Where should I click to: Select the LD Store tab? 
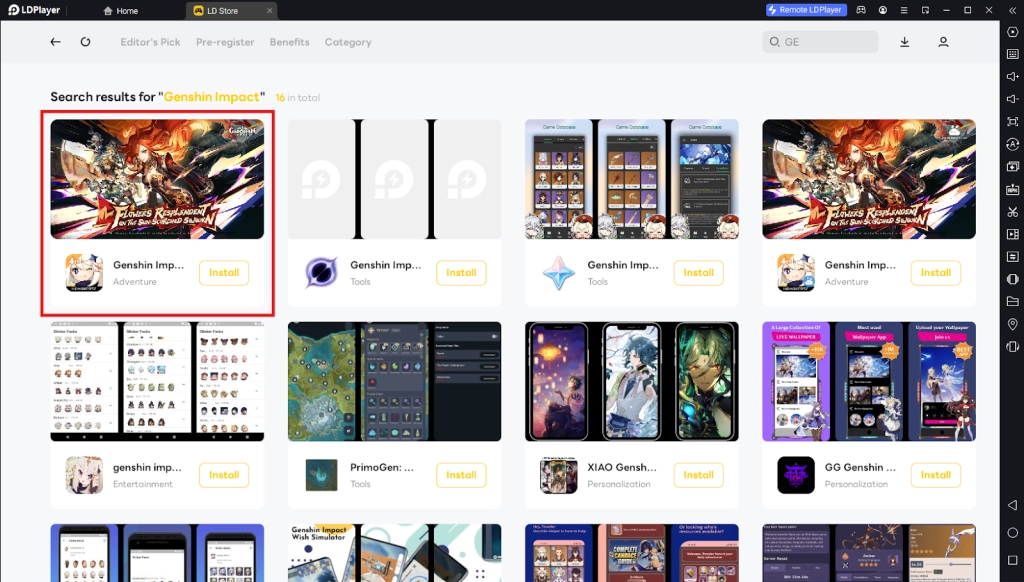click(222, 10)
